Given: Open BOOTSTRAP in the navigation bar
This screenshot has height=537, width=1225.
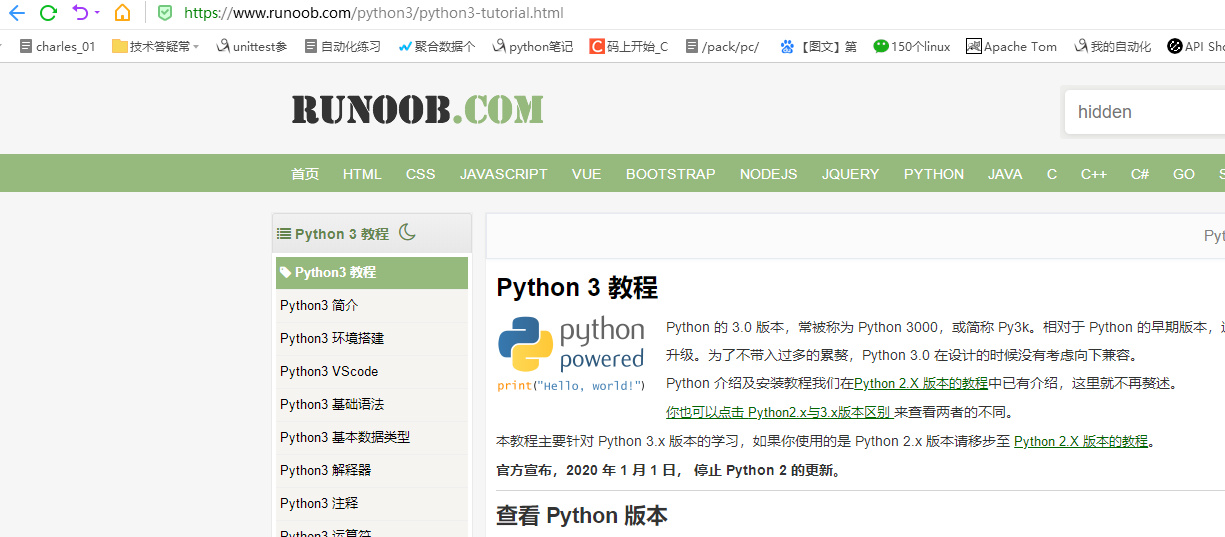Looking at the screenshot, I should (x=671, y=174).
